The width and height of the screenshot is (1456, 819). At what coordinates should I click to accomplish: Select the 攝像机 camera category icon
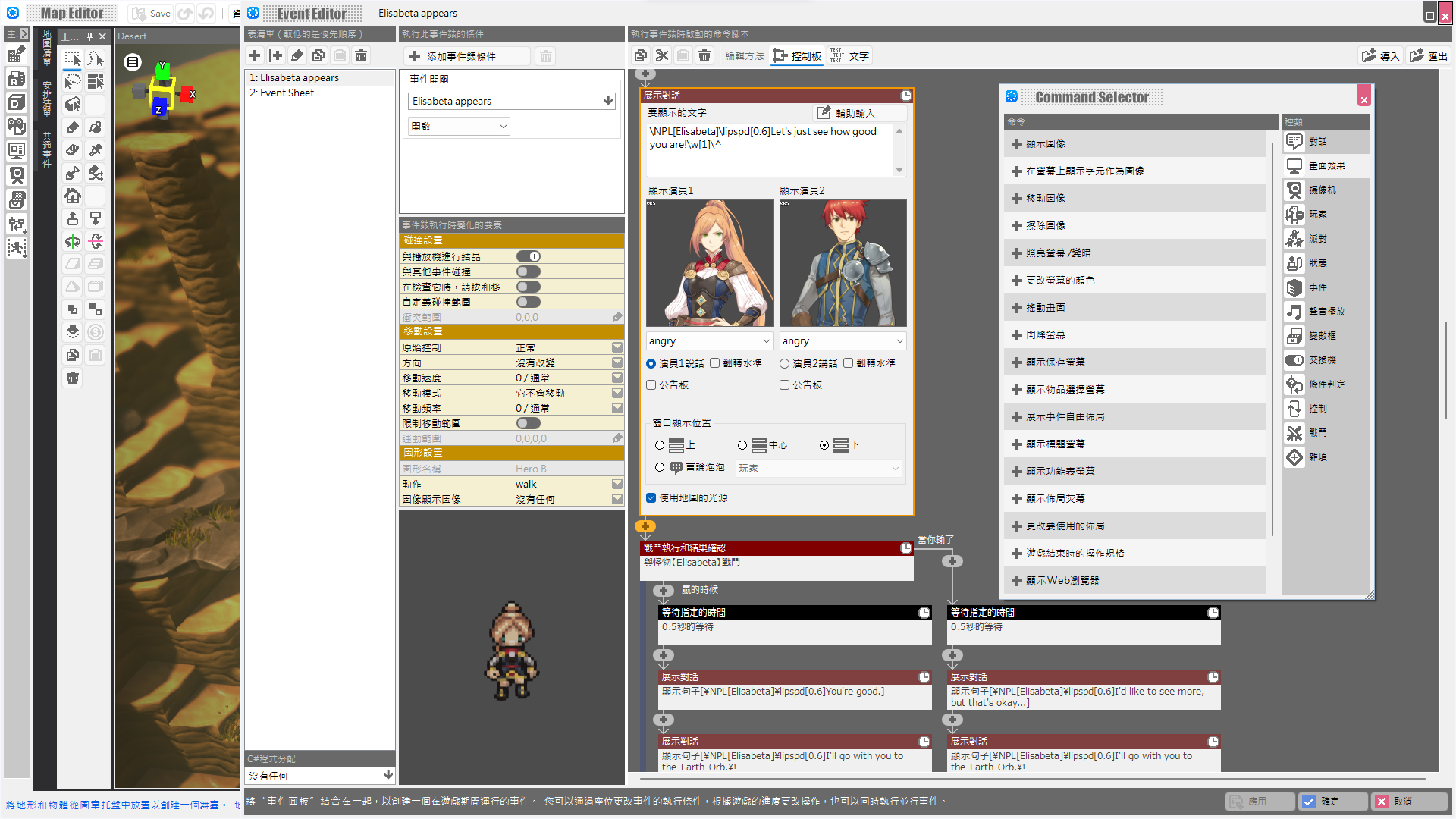(x=1294, y=190)
